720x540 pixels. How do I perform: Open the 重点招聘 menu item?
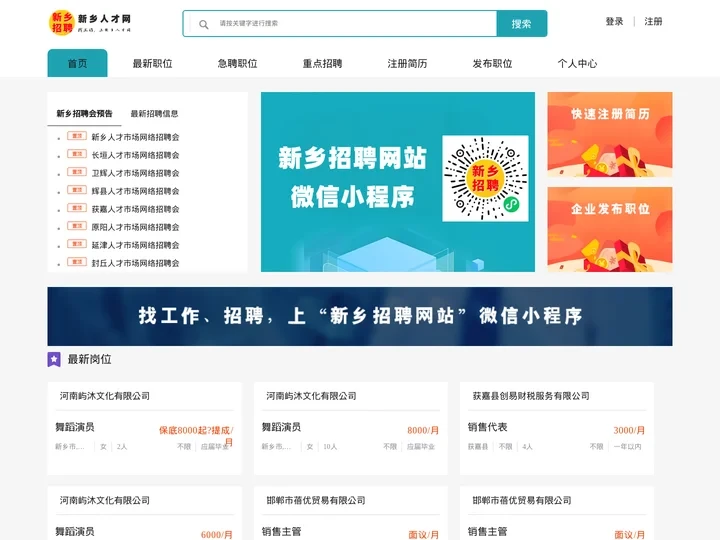coord(322,63)
